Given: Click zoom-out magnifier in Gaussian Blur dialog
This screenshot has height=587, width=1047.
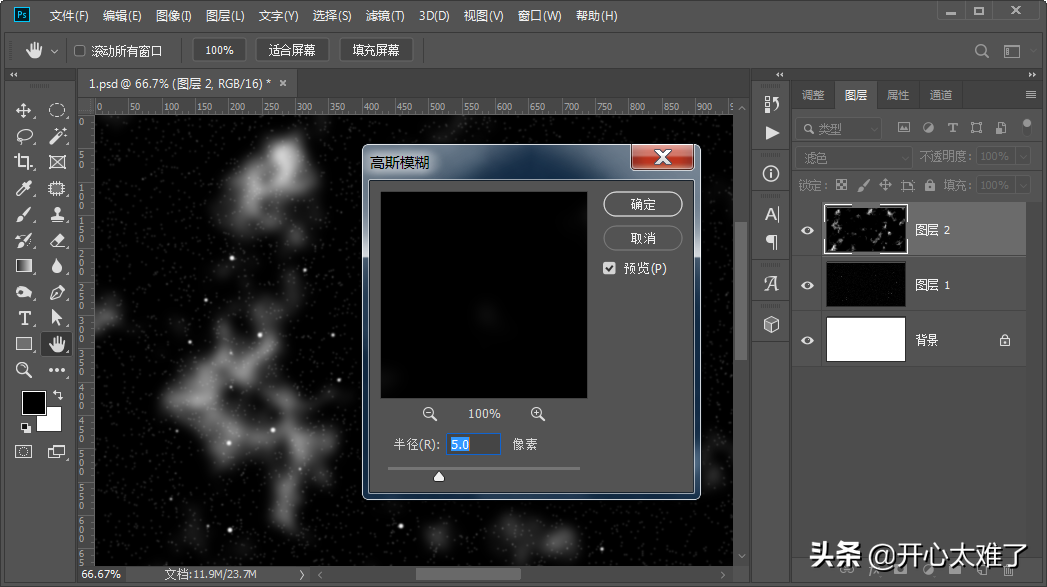Looking at the screenshot, I should (430, 414).
